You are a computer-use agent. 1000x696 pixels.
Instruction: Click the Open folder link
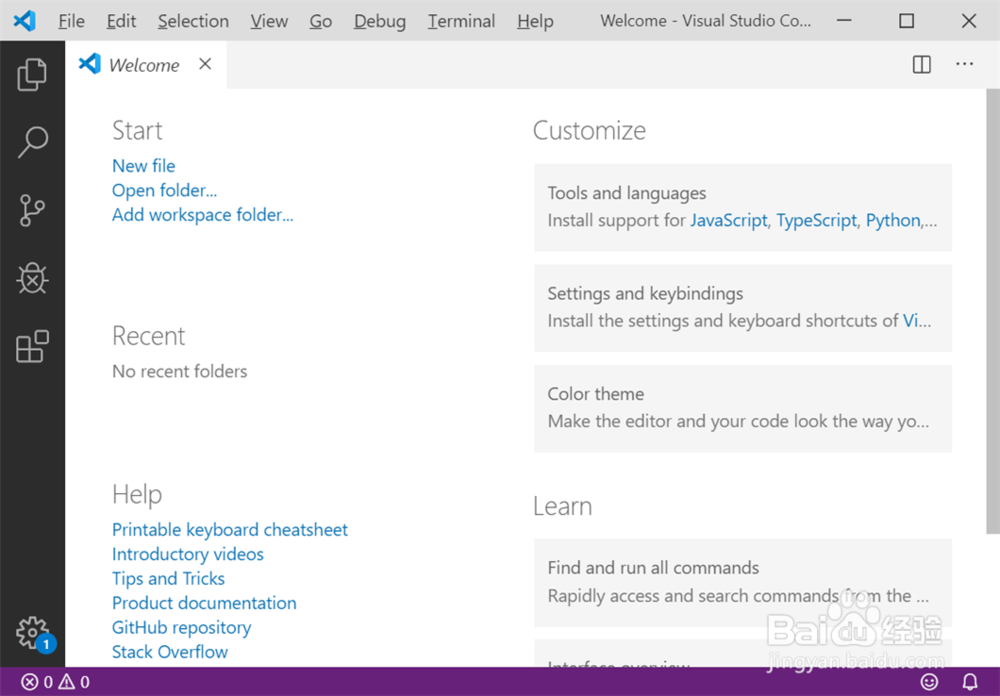(164, 190)
